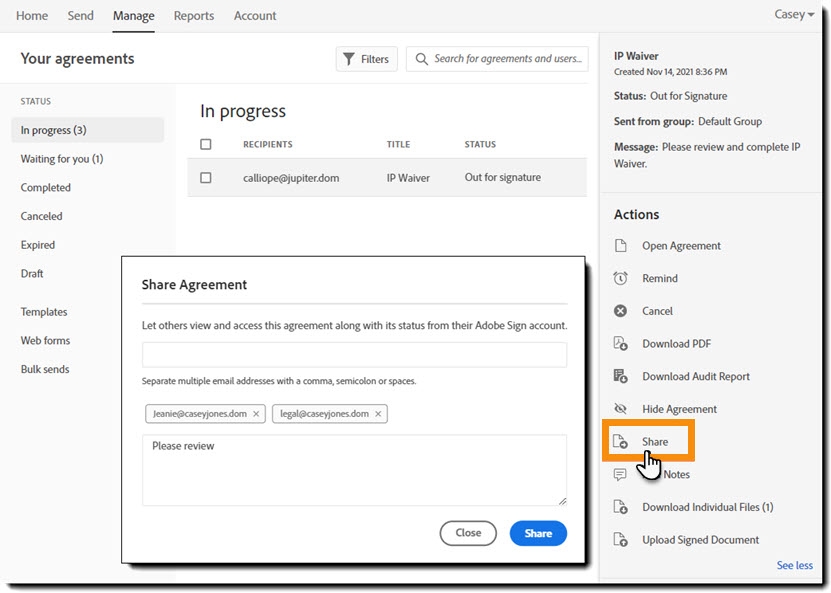Click the Notes speech bubble icon
The width and height of the screenshot is (831, 593).
click(620, 475)
